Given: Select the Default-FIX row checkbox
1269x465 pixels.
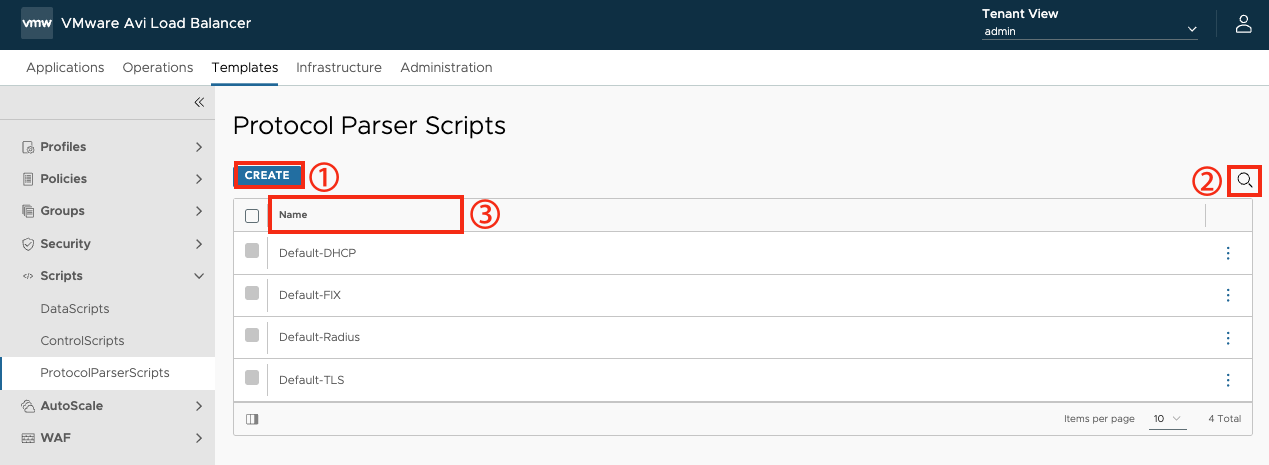Looking at the screenshot, I should point(252,293).
